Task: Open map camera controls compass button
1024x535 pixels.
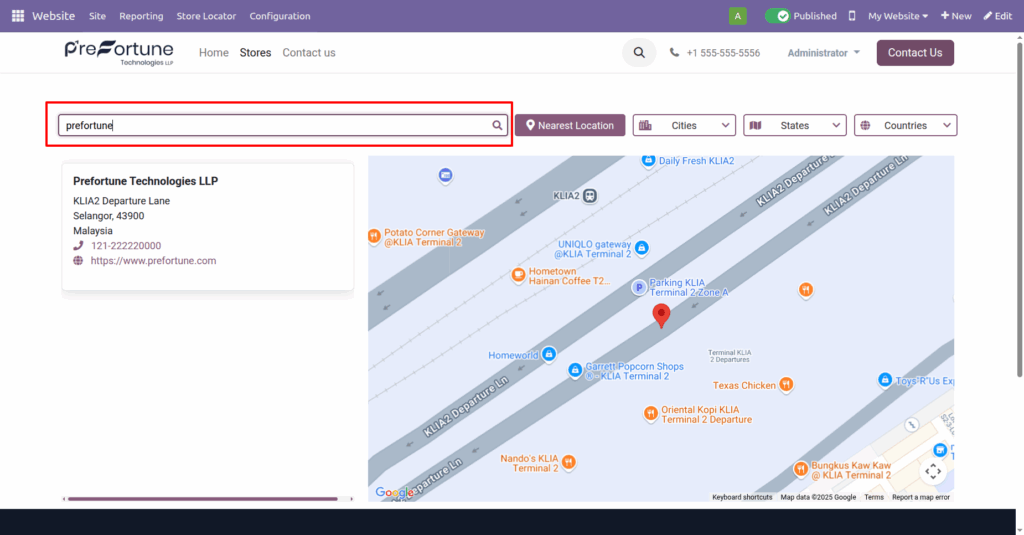Action: (933, 471)
